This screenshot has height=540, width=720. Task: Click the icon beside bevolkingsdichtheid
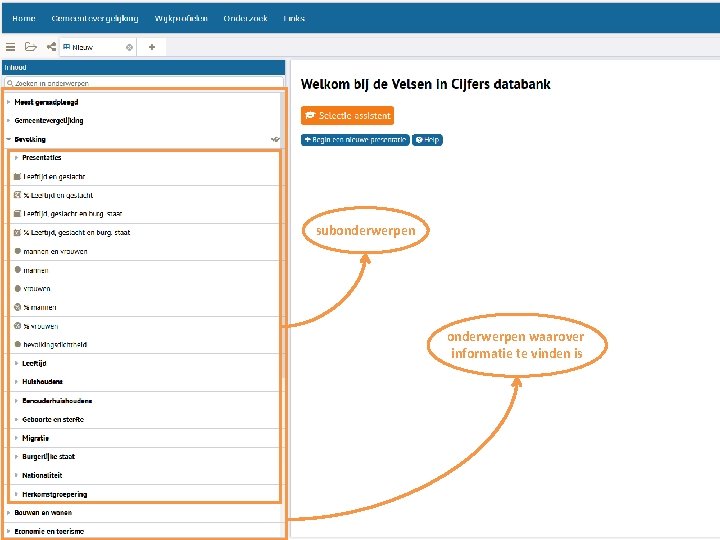[17, 344]
